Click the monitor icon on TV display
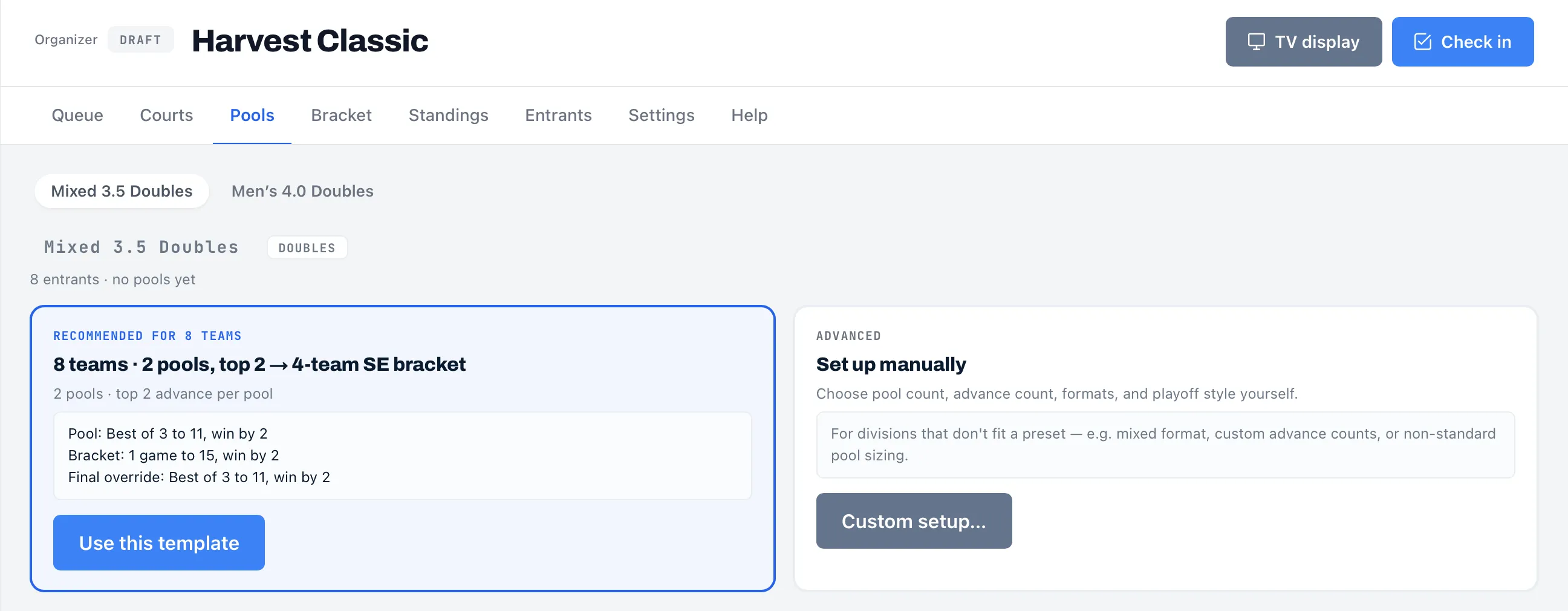Screen dimensions: 1568x611 1256,41
